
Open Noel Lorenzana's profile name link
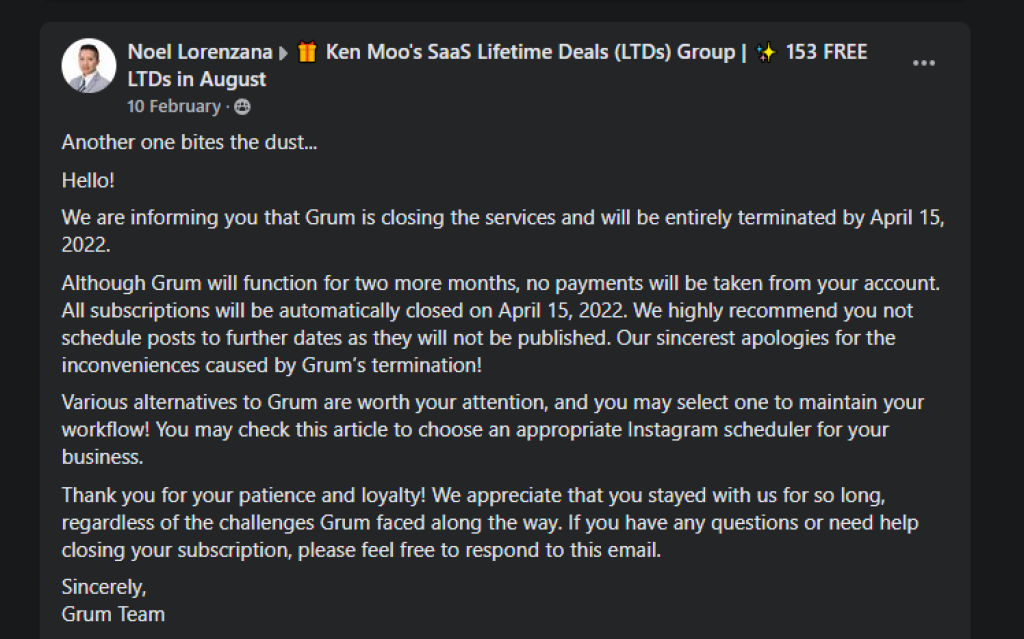[200, 52]
